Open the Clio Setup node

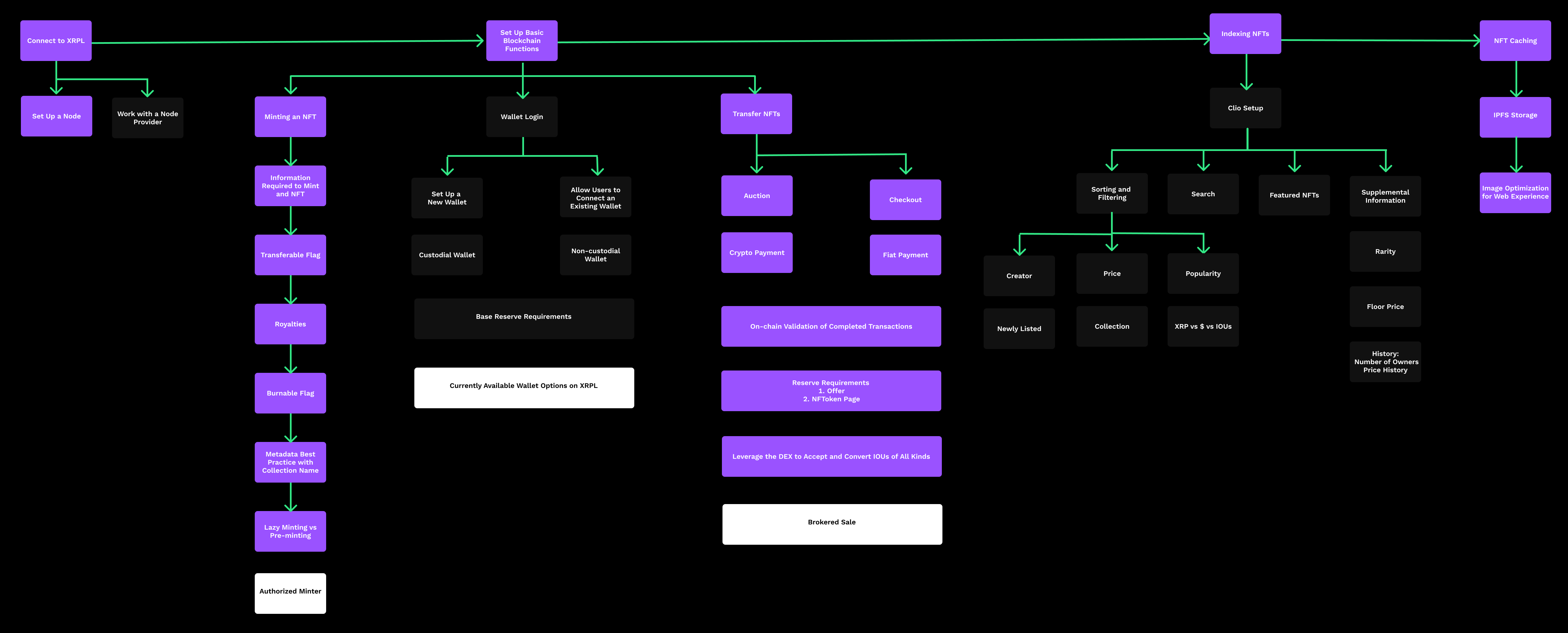point(1245,108)
